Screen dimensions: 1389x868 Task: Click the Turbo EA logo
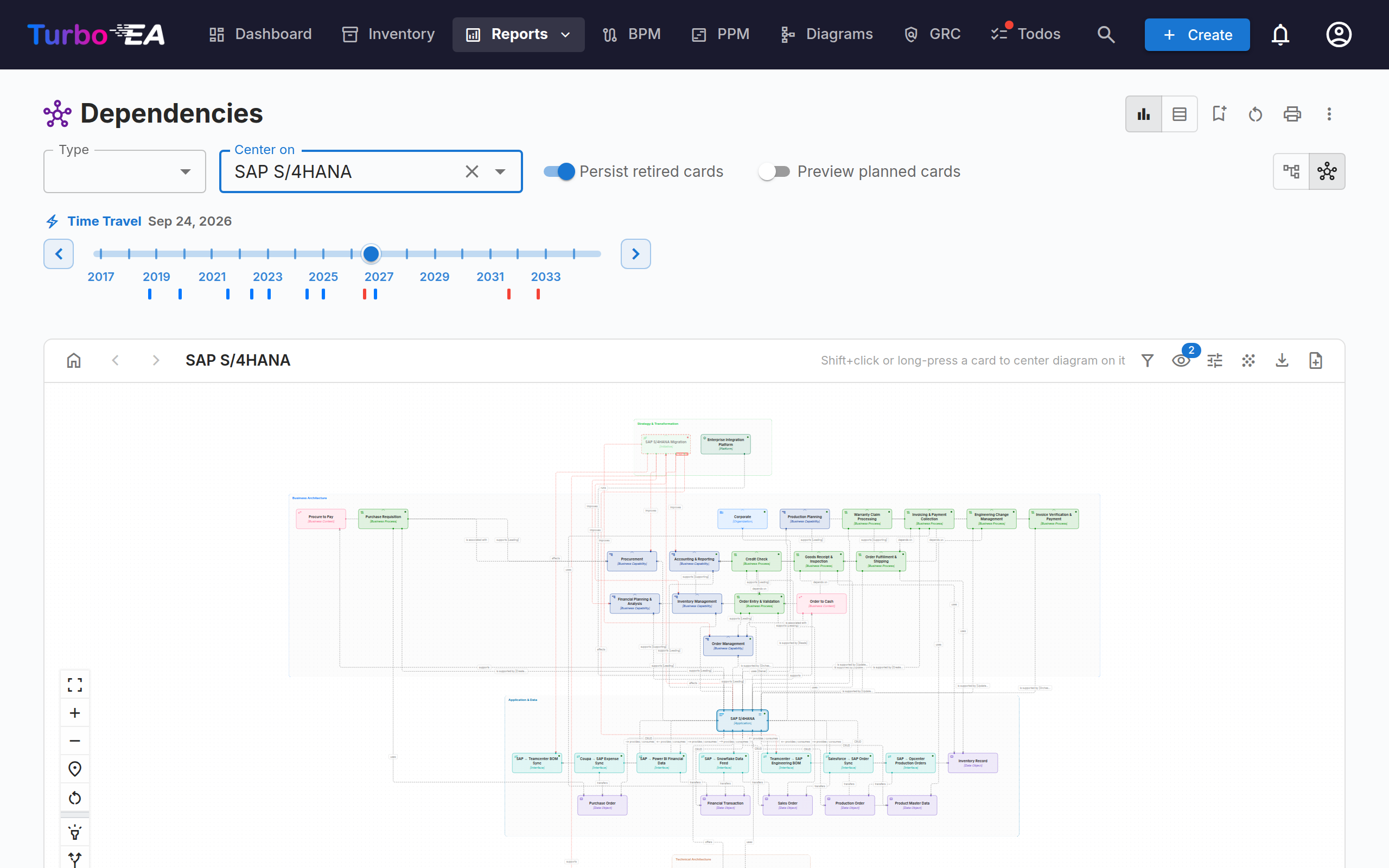click(x=96, y=34)
